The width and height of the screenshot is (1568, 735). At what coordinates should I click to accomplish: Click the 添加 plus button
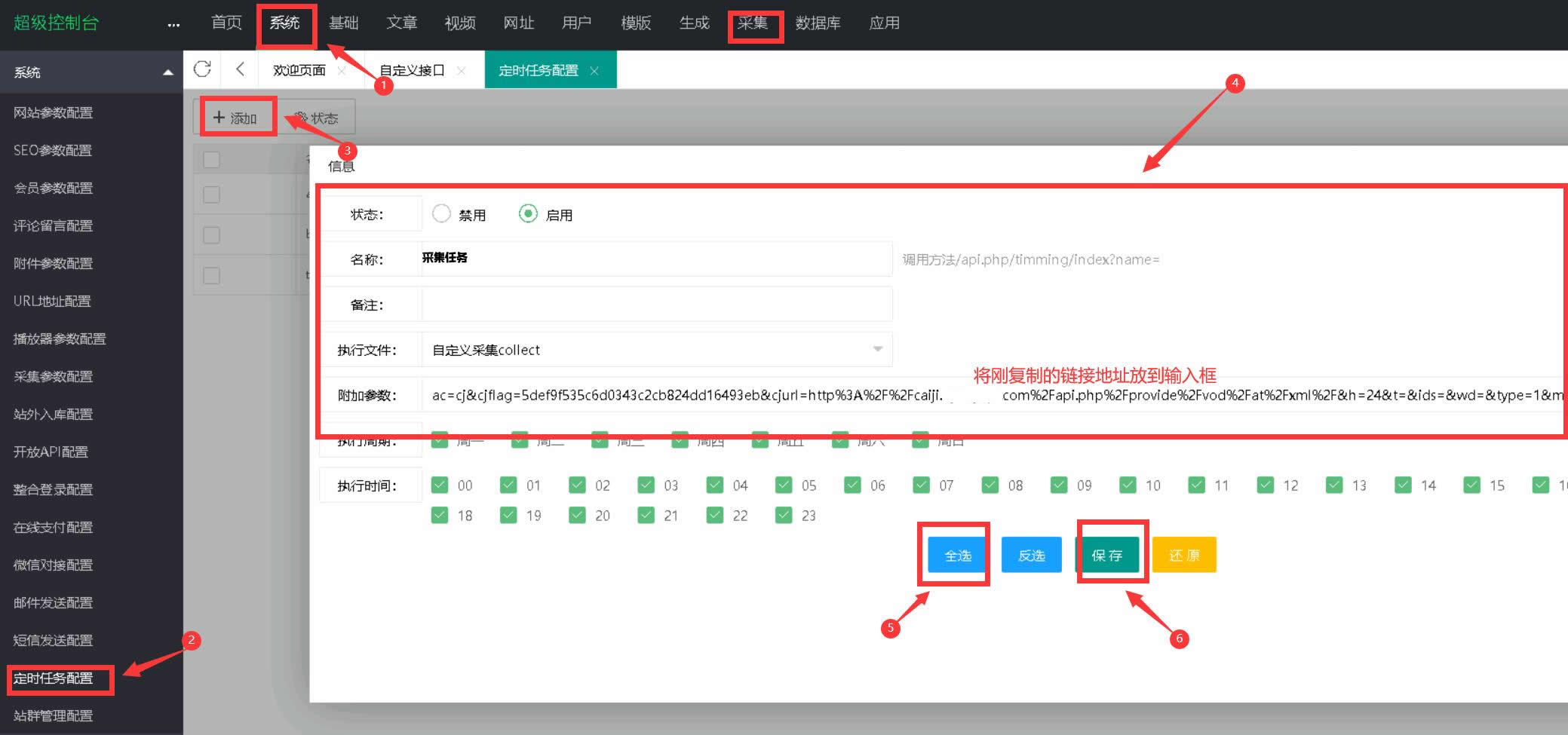click(x=235, y=118)
